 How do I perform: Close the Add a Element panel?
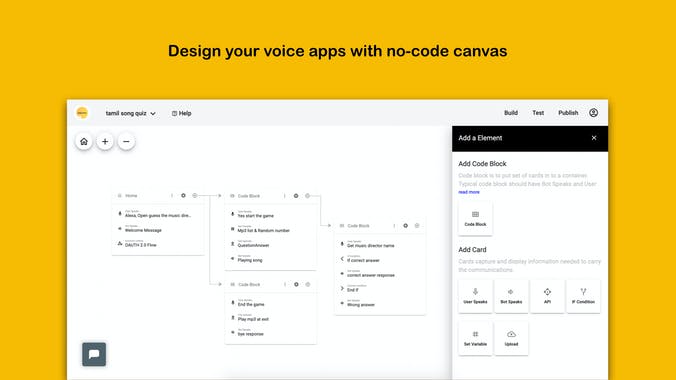tap(594, 138)
